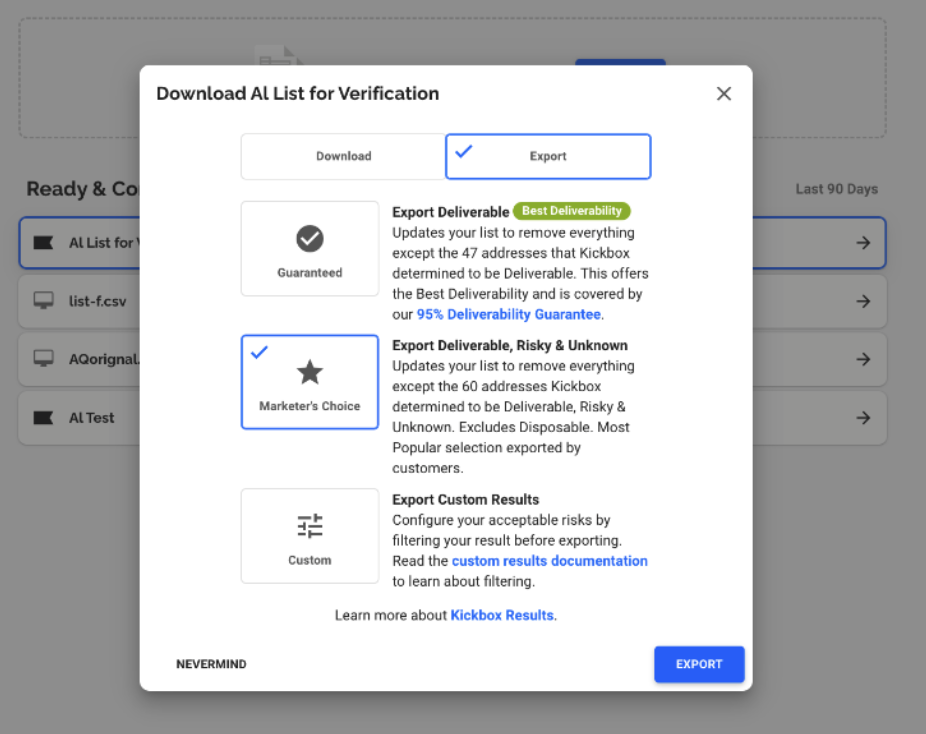The width and height of the screenshot is (926, 734).
Task: Open the custom results documentation link
Action: pyautogui.click(x=549, y=560)
